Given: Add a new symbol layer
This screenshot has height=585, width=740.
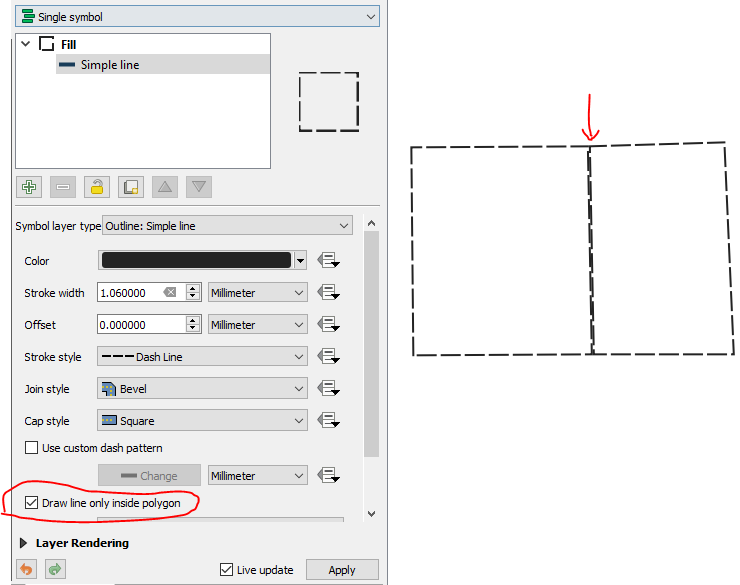Looking at the screenshot, I should pos(29,187).
